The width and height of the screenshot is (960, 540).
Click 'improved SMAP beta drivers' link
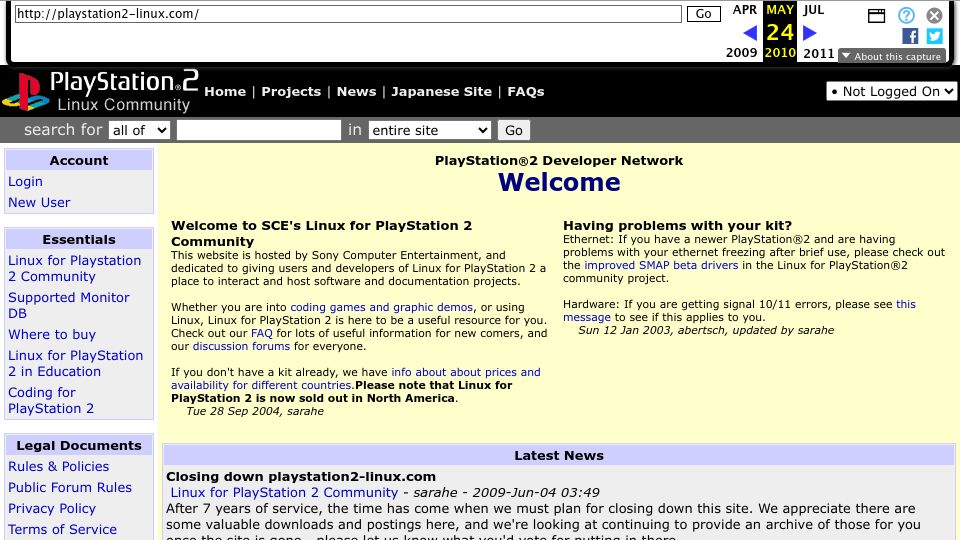661,265
